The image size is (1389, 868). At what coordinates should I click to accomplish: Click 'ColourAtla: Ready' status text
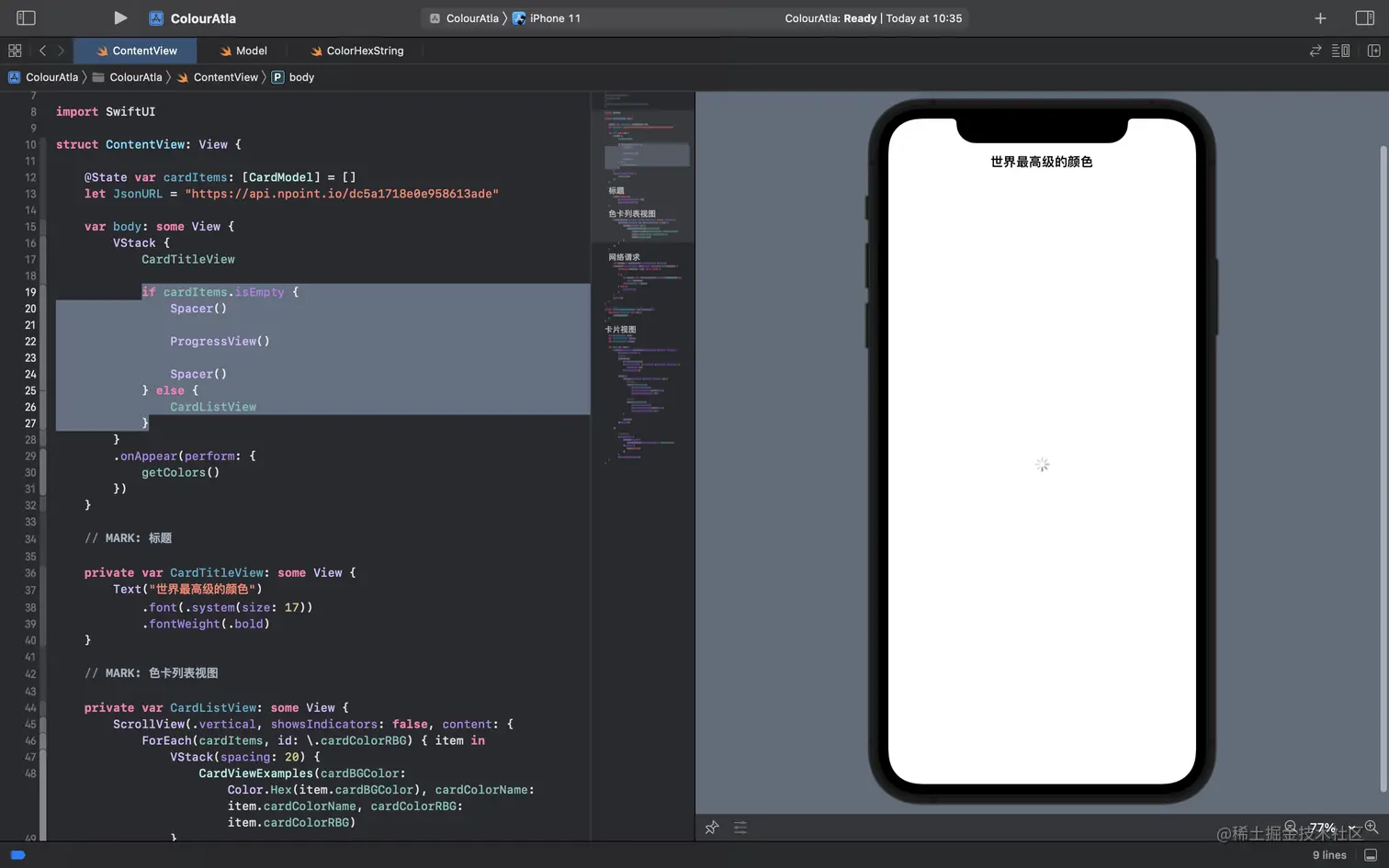coord(830,18)
